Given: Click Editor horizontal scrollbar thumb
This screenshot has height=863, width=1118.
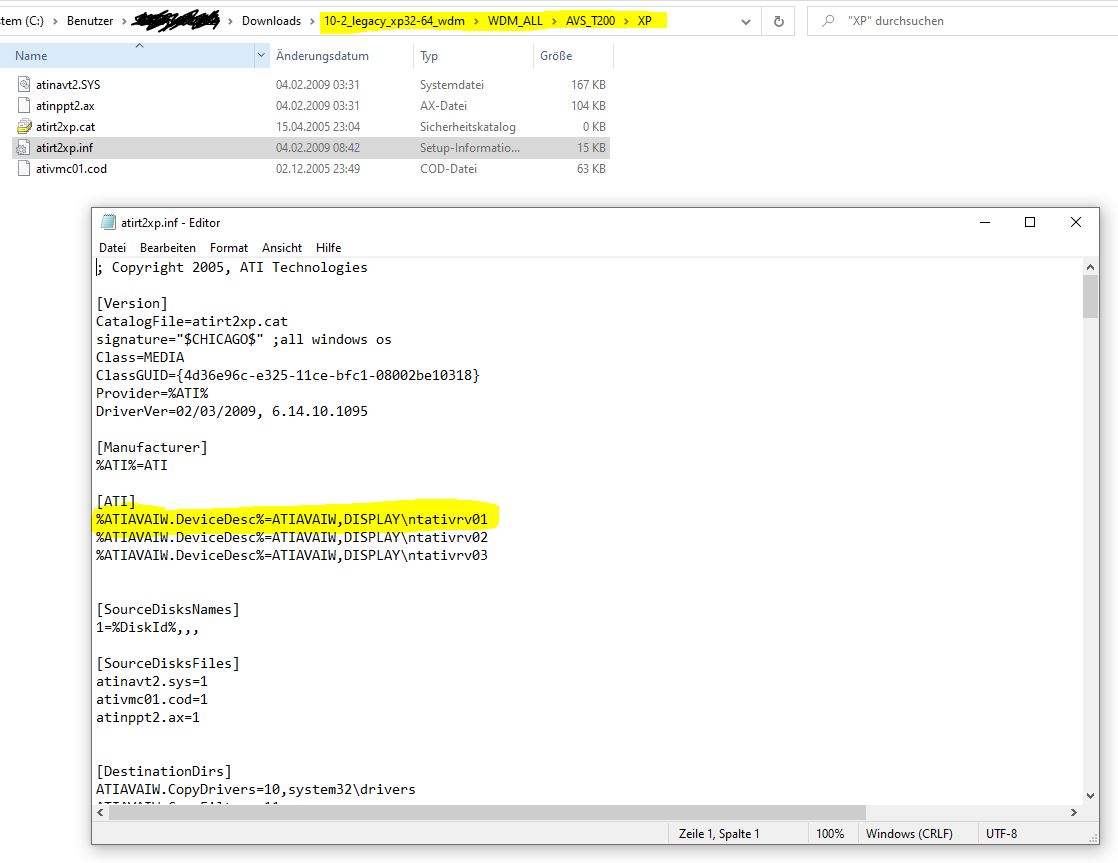Looking at the screenshot, I should (487, 812).
